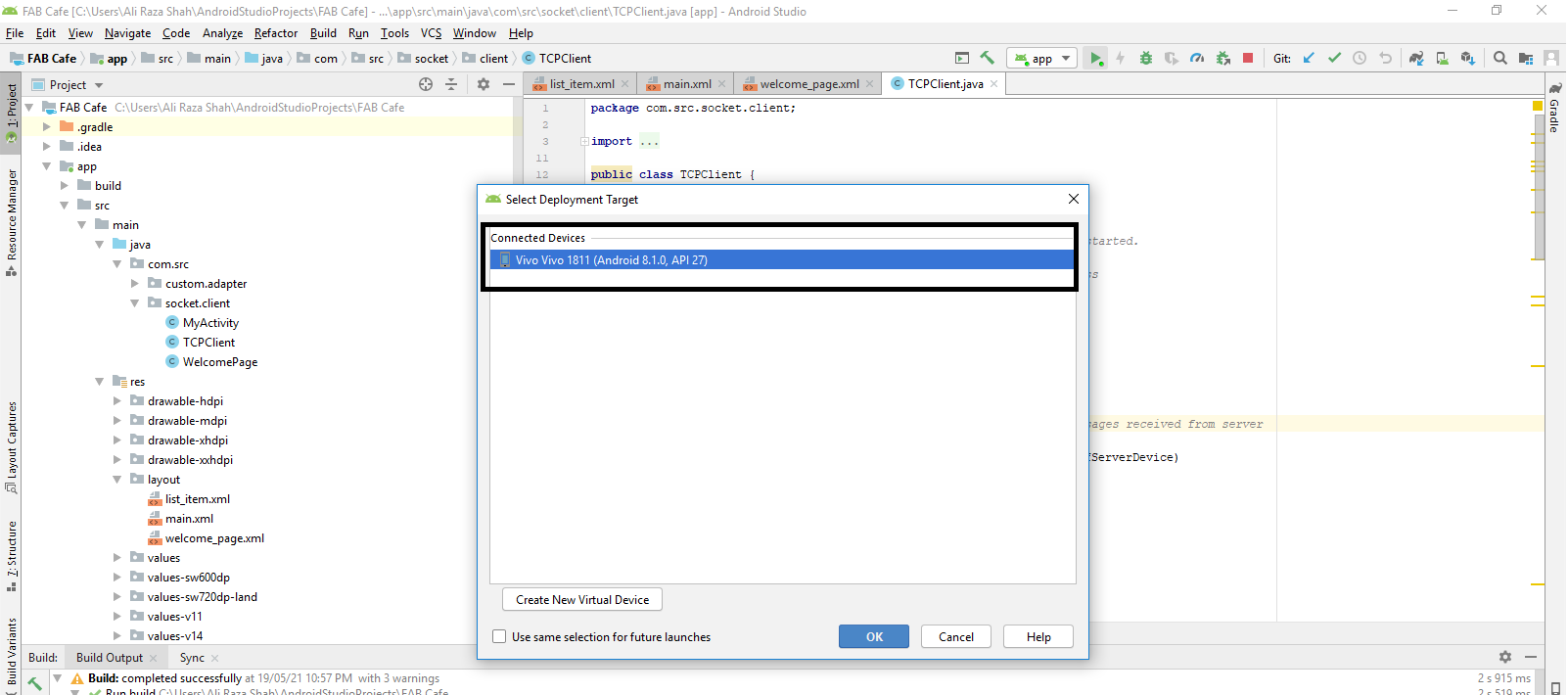This screenshot has height=695, width=1568.
Task: Open Layout Captures side panel
Action: pyautogui.click(x=12, y=447)
